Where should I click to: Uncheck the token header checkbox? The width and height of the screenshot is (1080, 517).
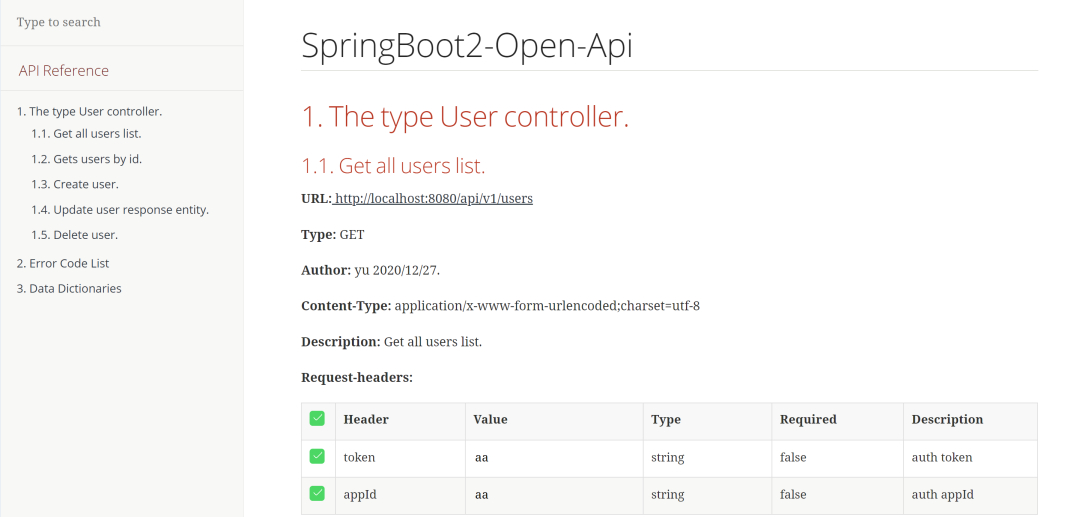click(x=317, y=457)
